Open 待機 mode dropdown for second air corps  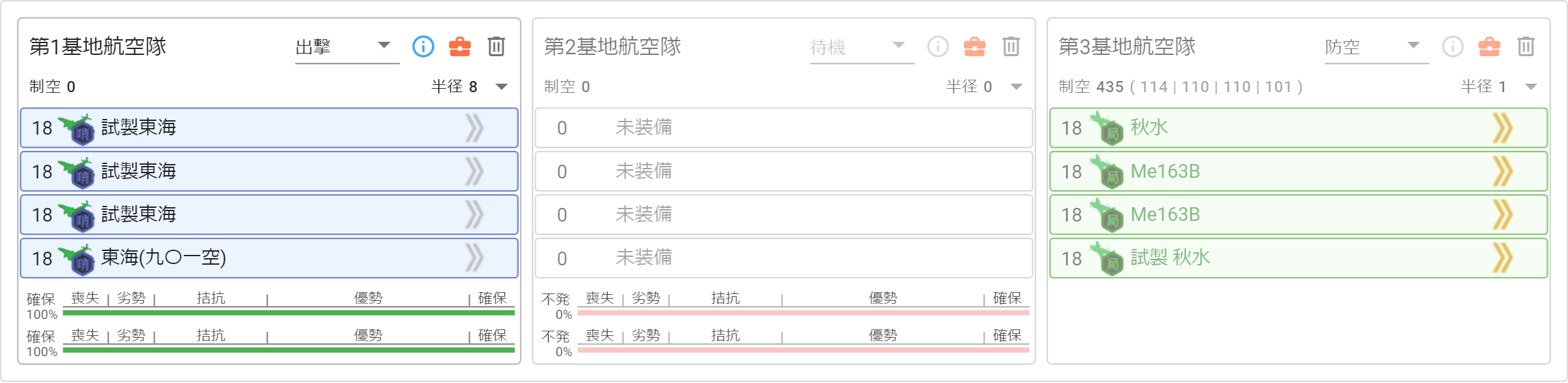862,47
